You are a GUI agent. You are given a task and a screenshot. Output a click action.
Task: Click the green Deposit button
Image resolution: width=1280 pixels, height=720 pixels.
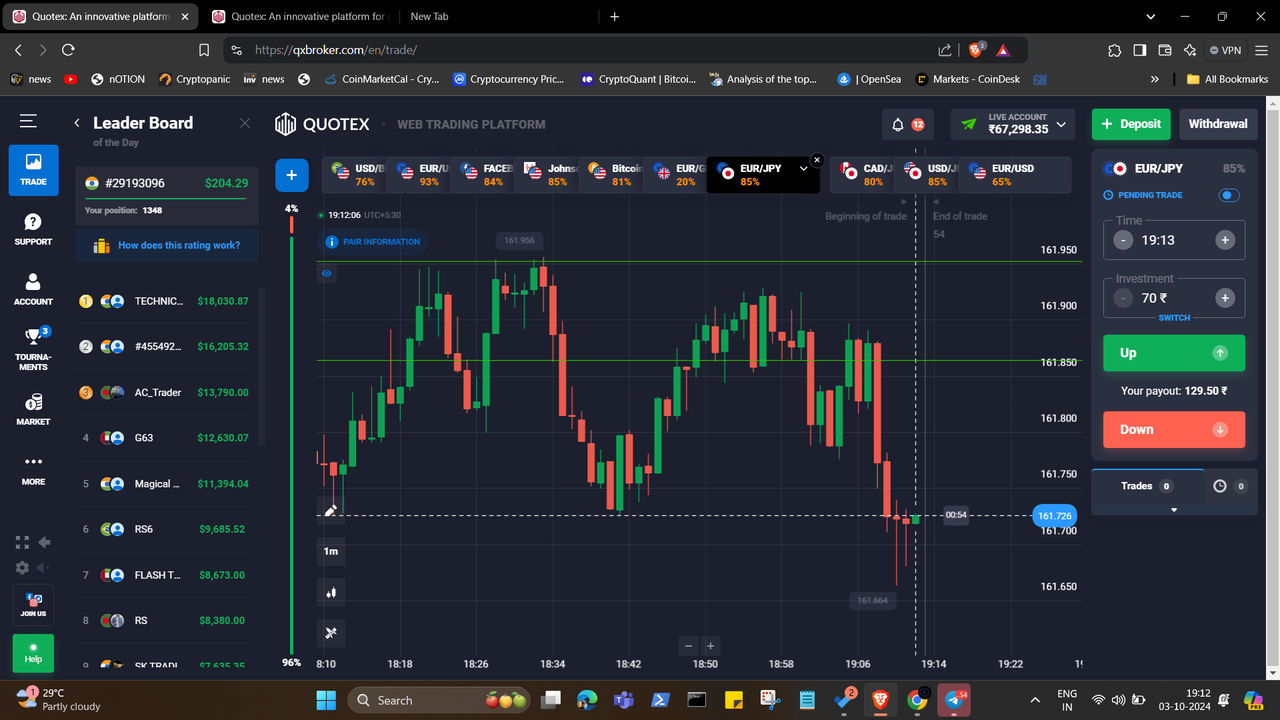pos(1131,124)
